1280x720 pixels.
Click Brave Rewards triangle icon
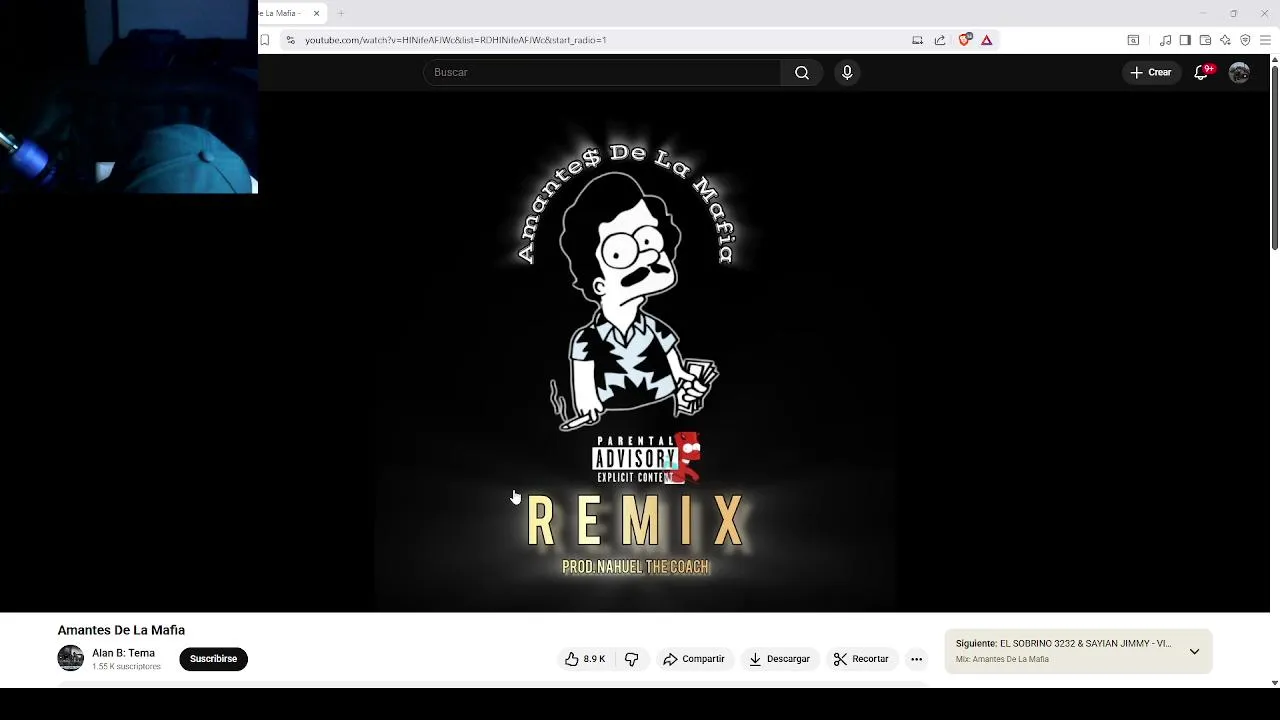click(x=986, y=40)
